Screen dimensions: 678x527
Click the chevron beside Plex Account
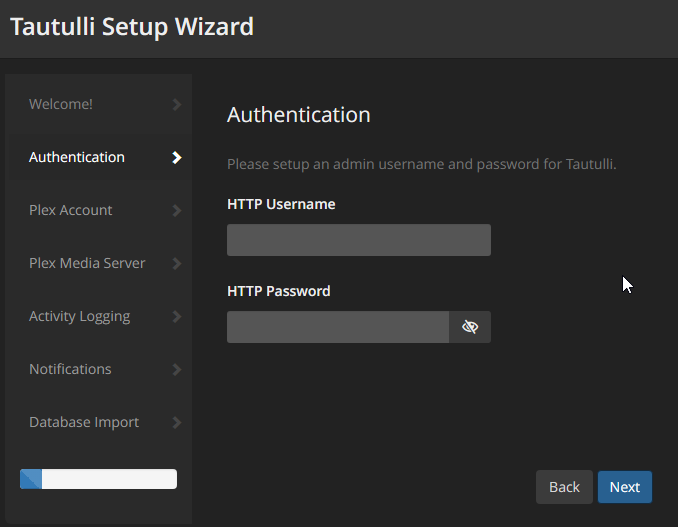pyautogui.click(x=177, y=210)
